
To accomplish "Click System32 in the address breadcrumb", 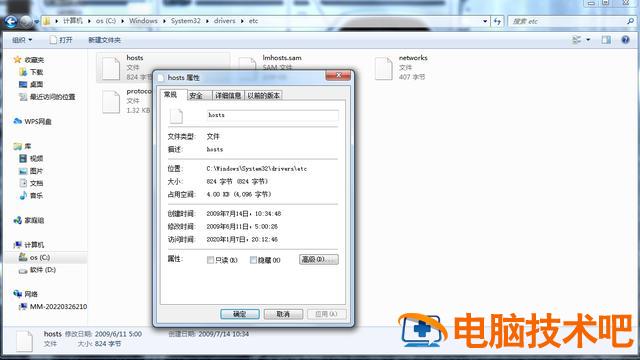I will coord(186,21).
